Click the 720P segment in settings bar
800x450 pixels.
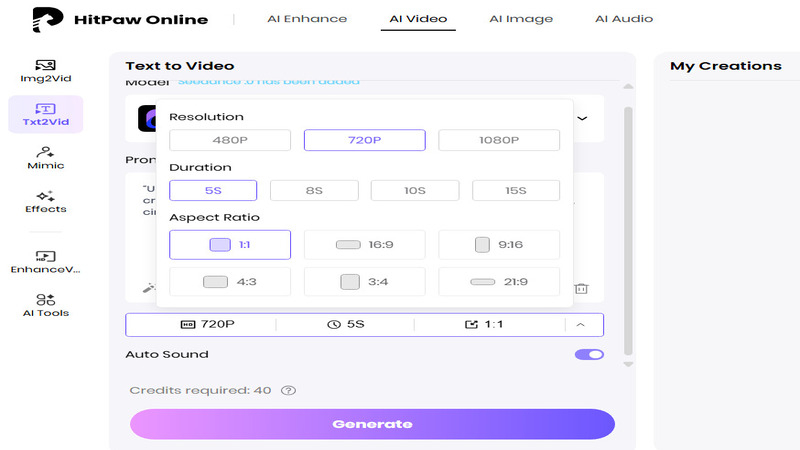(x=208, y=324)
